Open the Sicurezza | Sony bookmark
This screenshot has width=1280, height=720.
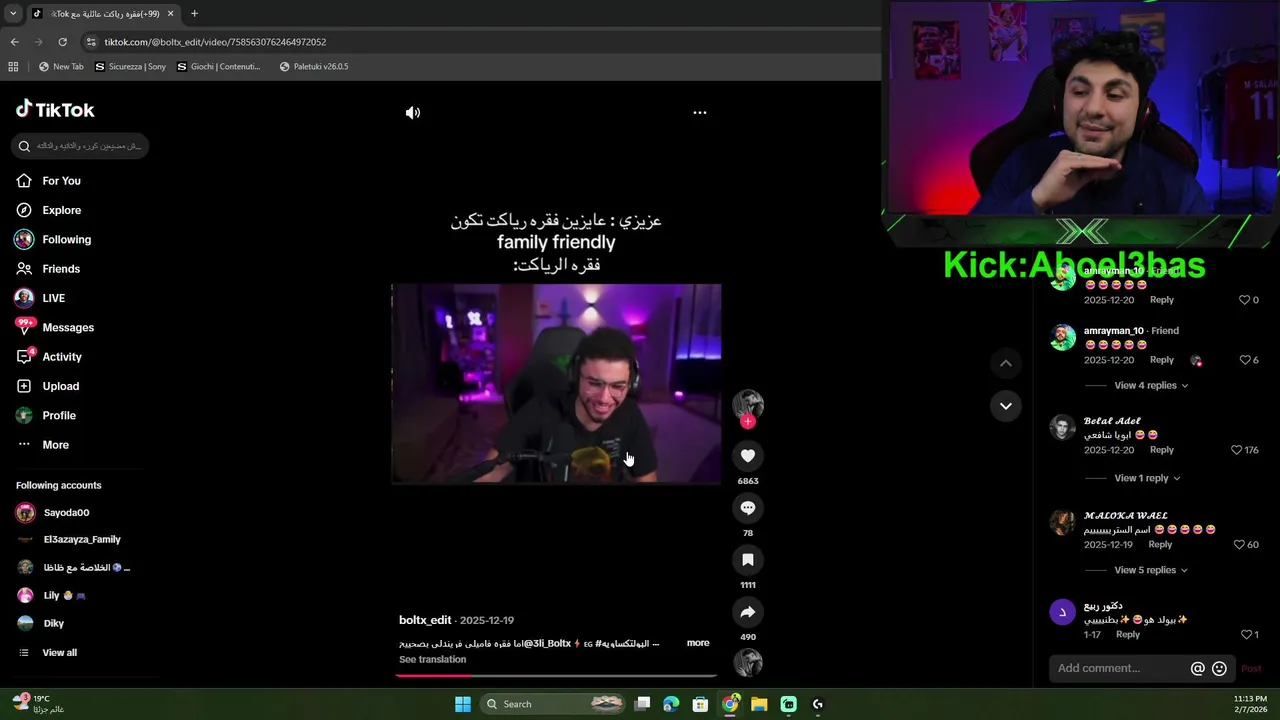pyautogui.click(x=131, y=67)
